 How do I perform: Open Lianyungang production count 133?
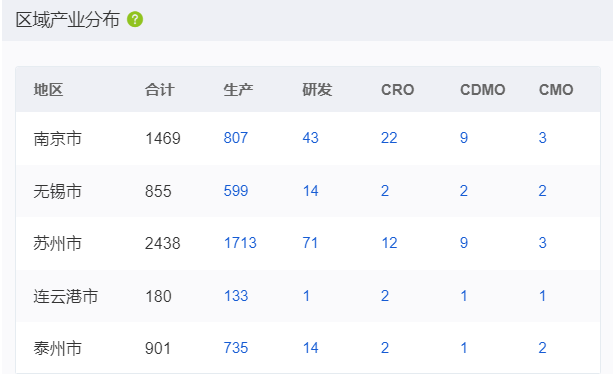tap(236, 296)
